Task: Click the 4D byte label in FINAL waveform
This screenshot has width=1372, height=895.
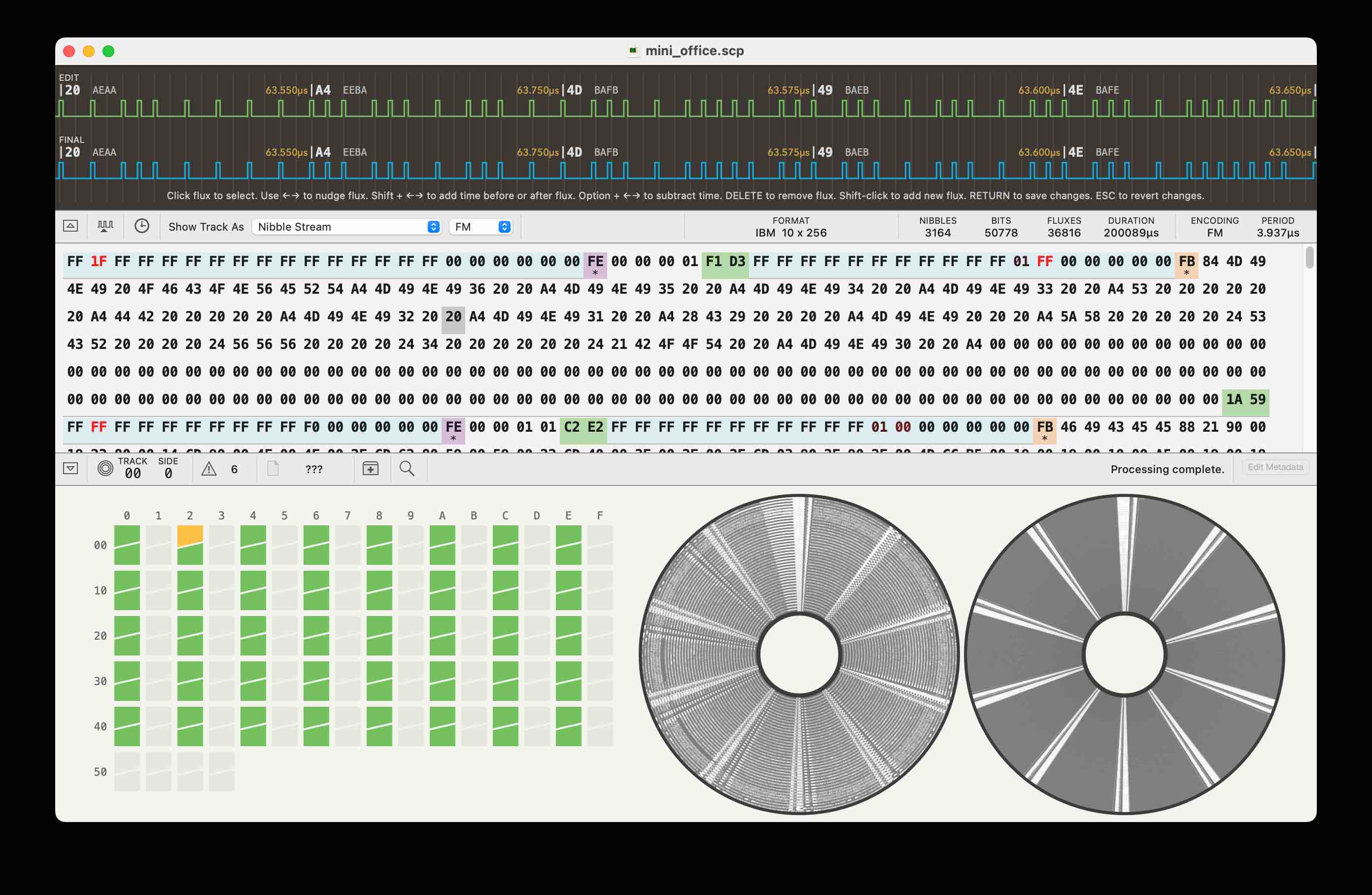Action: (574, 152)
